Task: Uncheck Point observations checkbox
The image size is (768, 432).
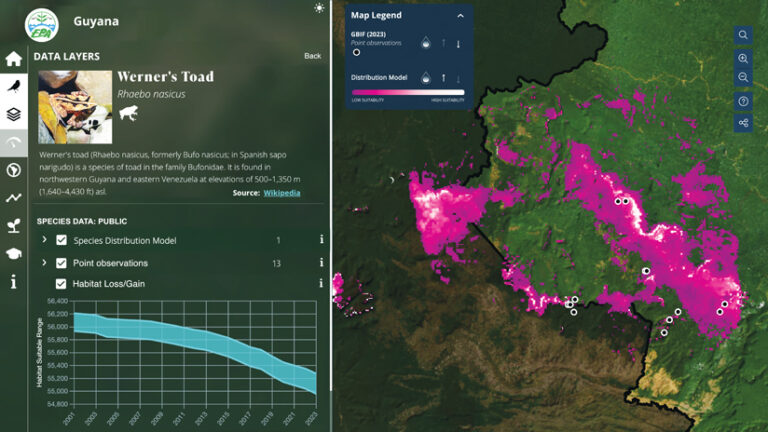Action: point(61,263)
